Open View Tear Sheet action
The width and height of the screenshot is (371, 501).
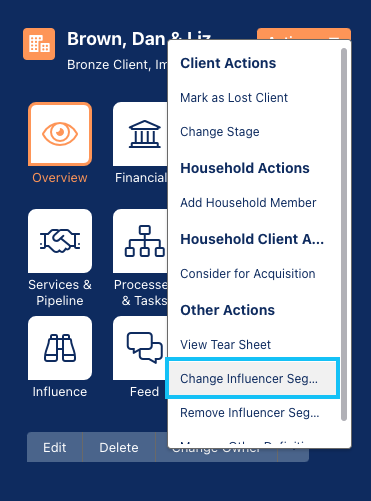pos(225,344)
